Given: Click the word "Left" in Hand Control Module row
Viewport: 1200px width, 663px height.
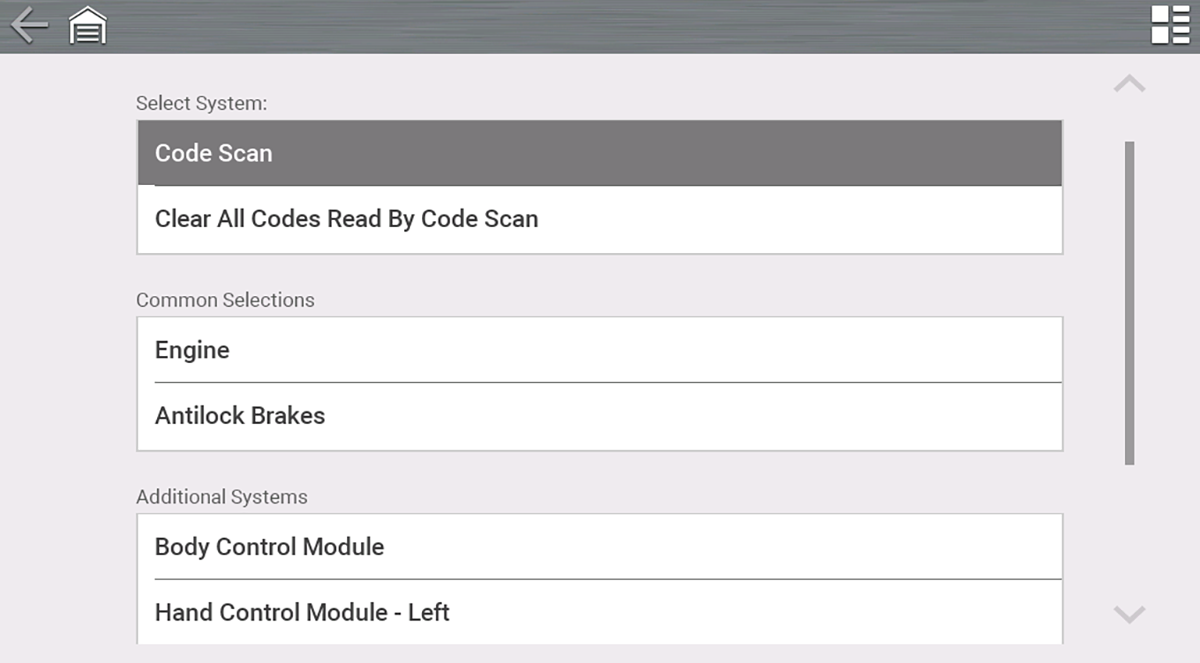Looking at the screenshot, I should [428, 612].
